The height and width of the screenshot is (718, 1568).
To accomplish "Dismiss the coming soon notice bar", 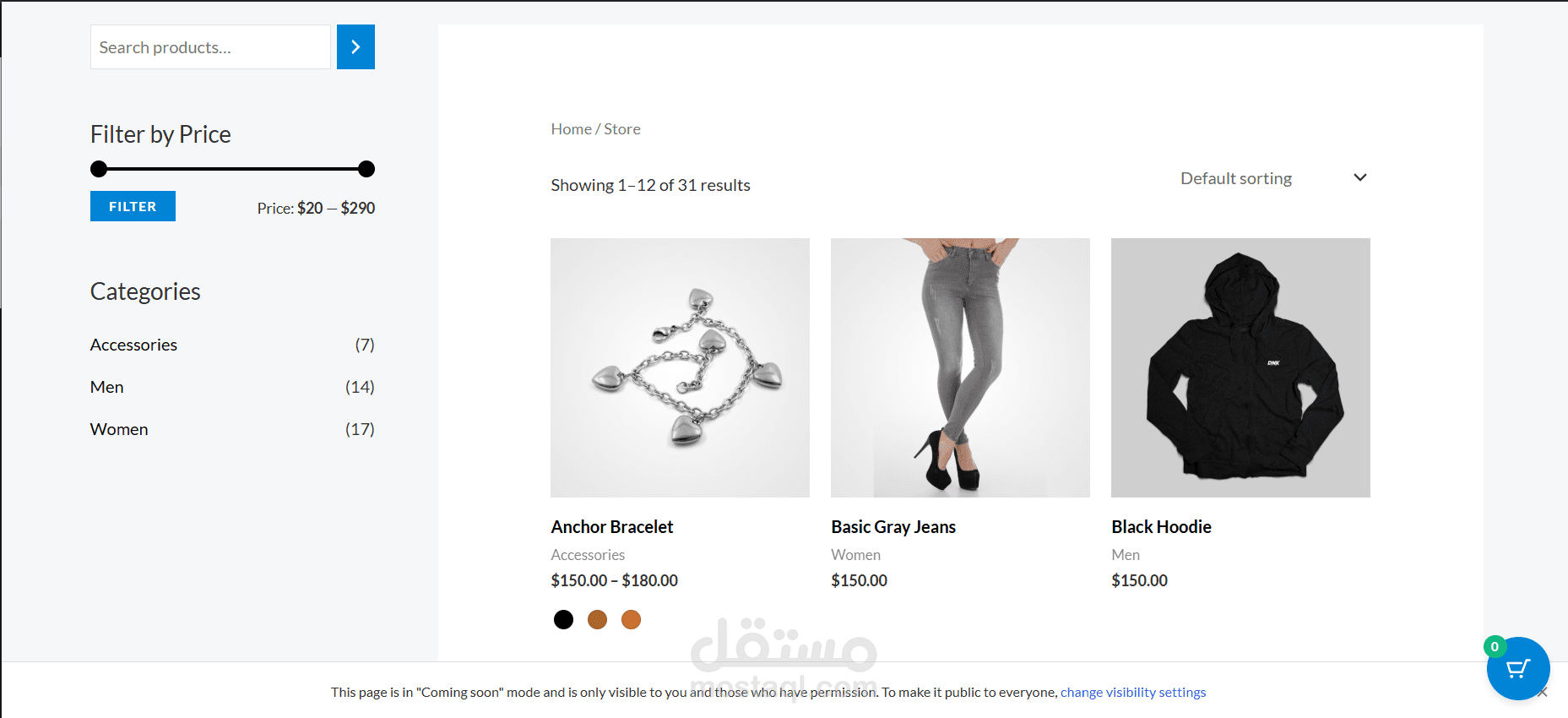I will pyautogui.click(x=1543, y=693).
